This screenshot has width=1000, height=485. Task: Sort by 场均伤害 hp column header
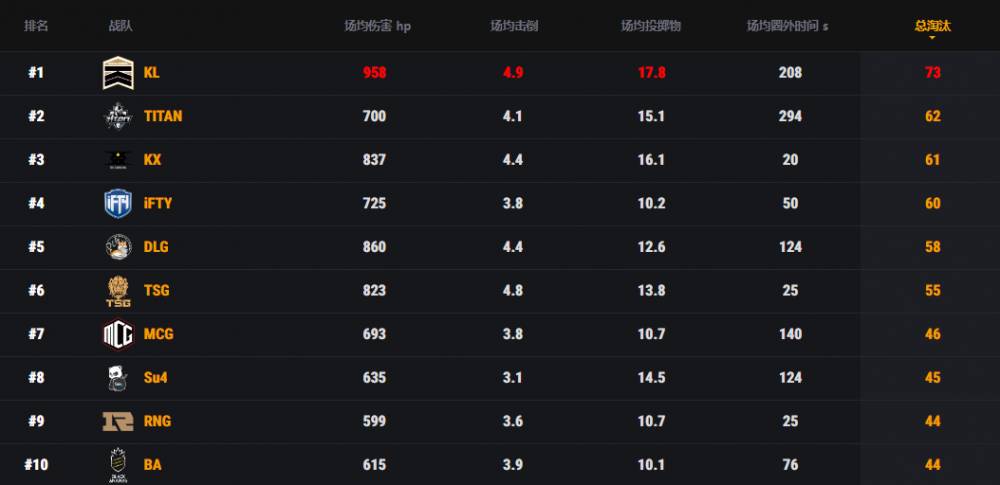pyautogui.click(x=377, y=26)
